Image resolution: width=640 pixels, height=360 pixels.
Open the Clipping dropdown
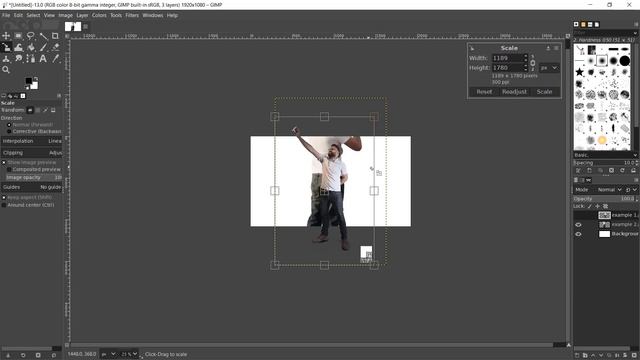(x=31, y=153)
